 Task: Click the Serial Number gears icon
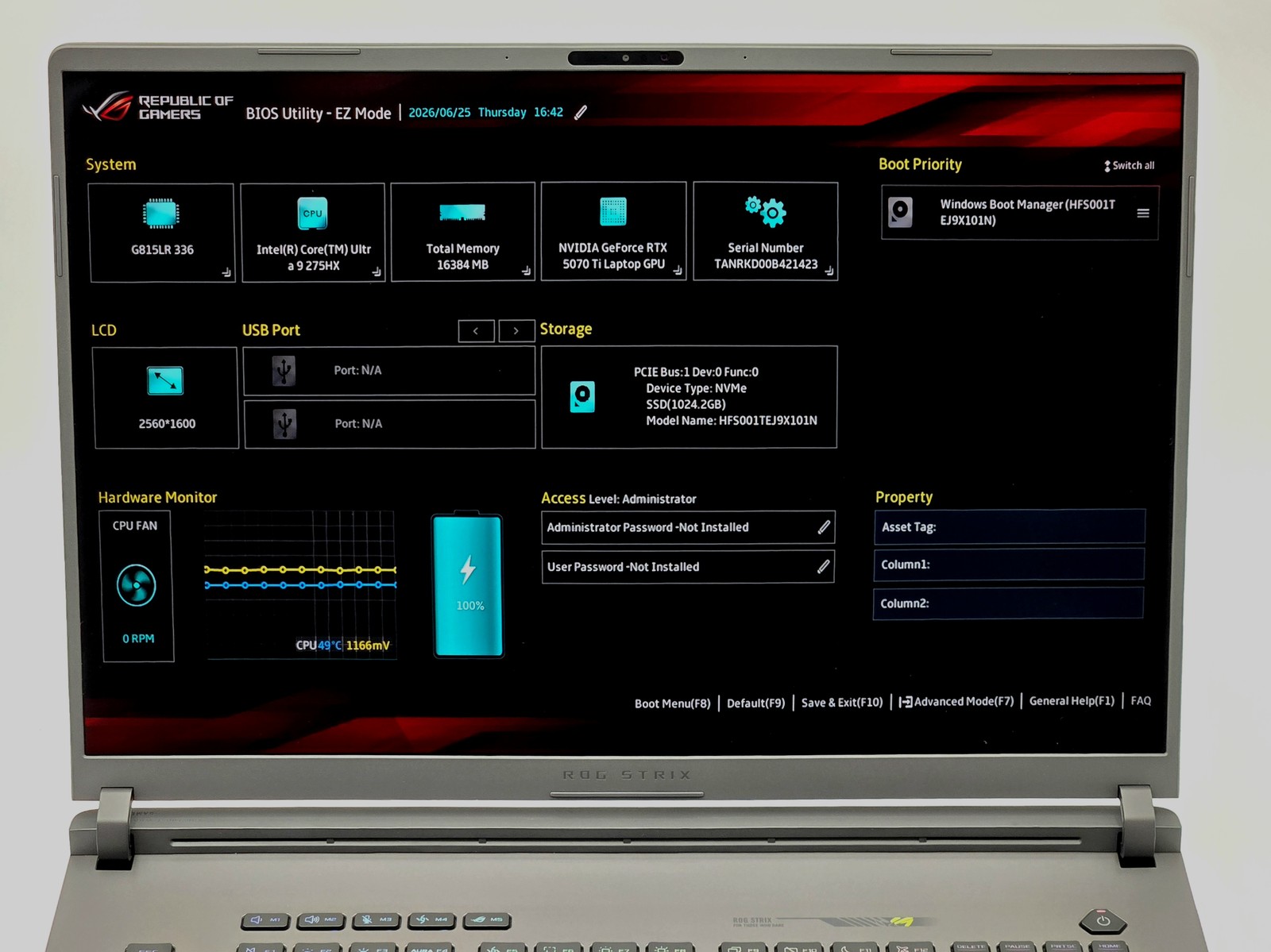(766, 210)
